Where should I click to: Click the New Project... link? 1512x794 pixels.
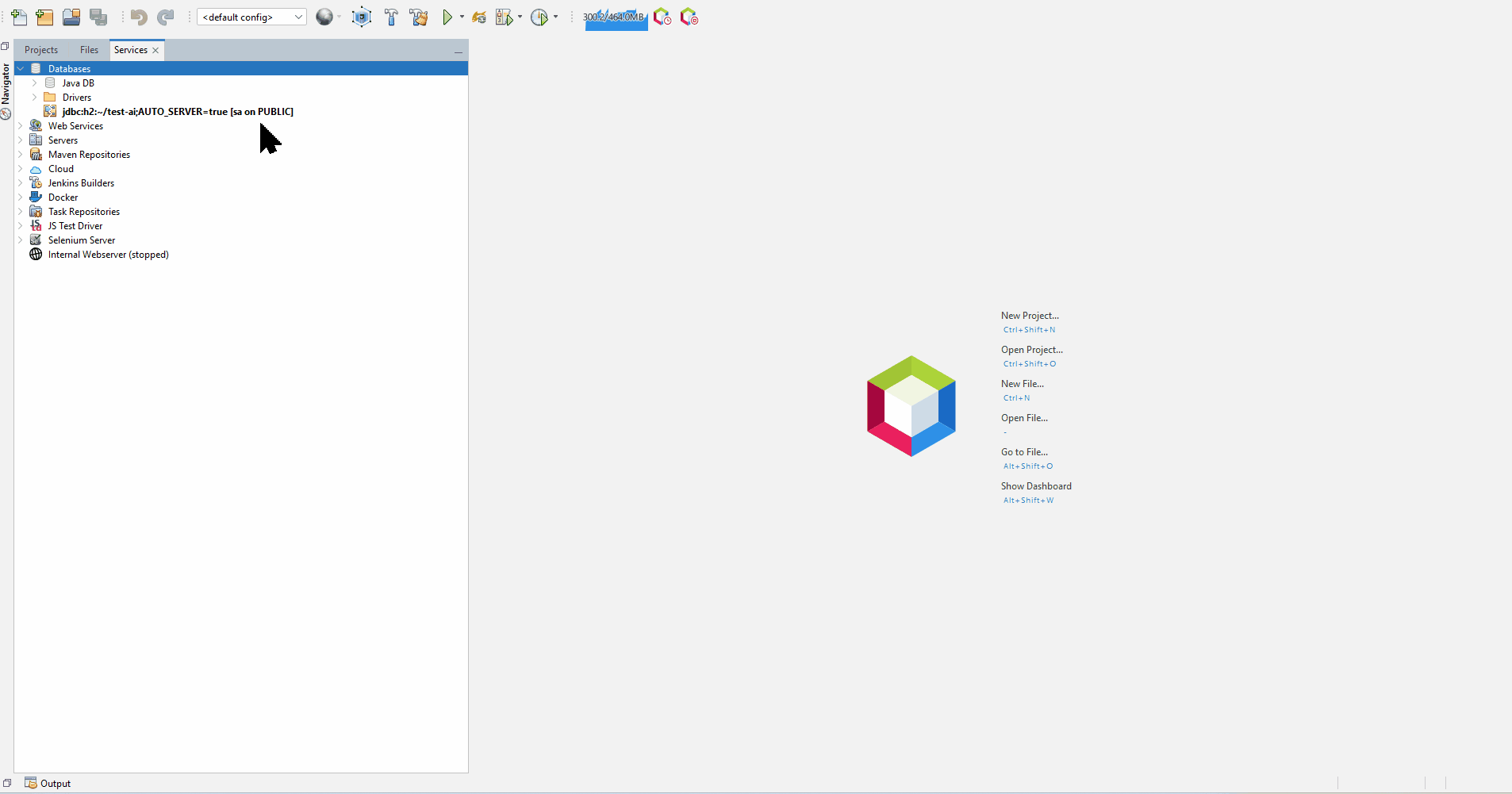pyautogui.click(x=1030, y=316)
